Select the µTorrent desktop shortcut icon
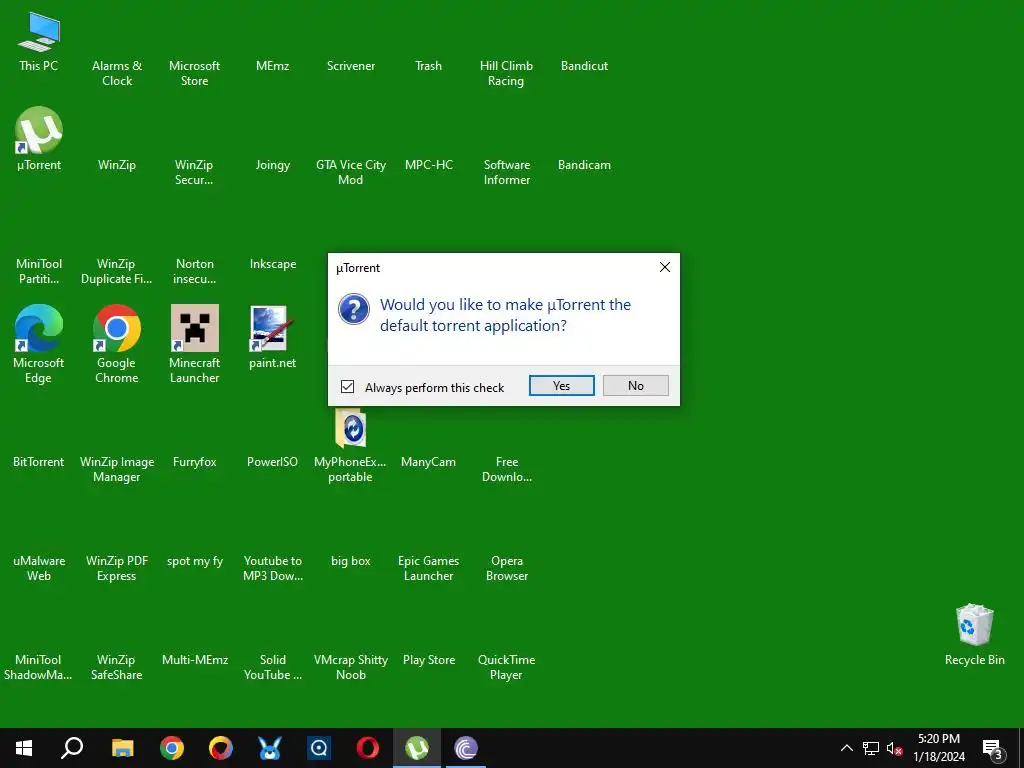This screenshot has width=1024, height=768. [39, 131]
